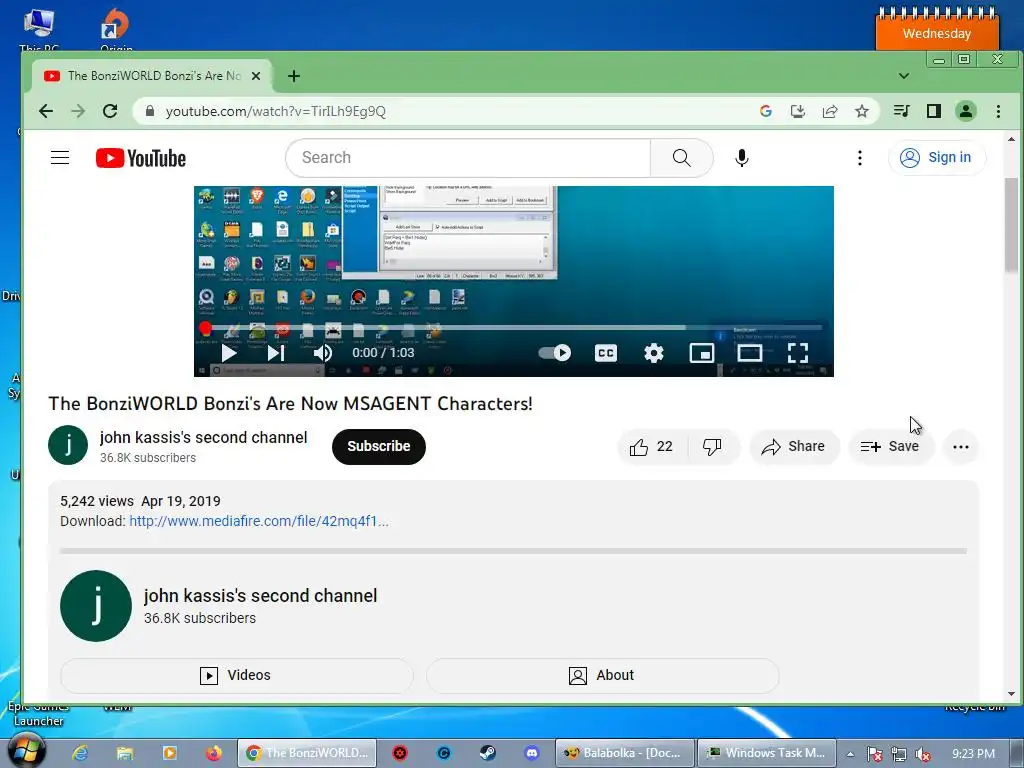Screen dimensions: 1024x768
Task: Bookmark this page with the star
Action: (x=861, y=111)
